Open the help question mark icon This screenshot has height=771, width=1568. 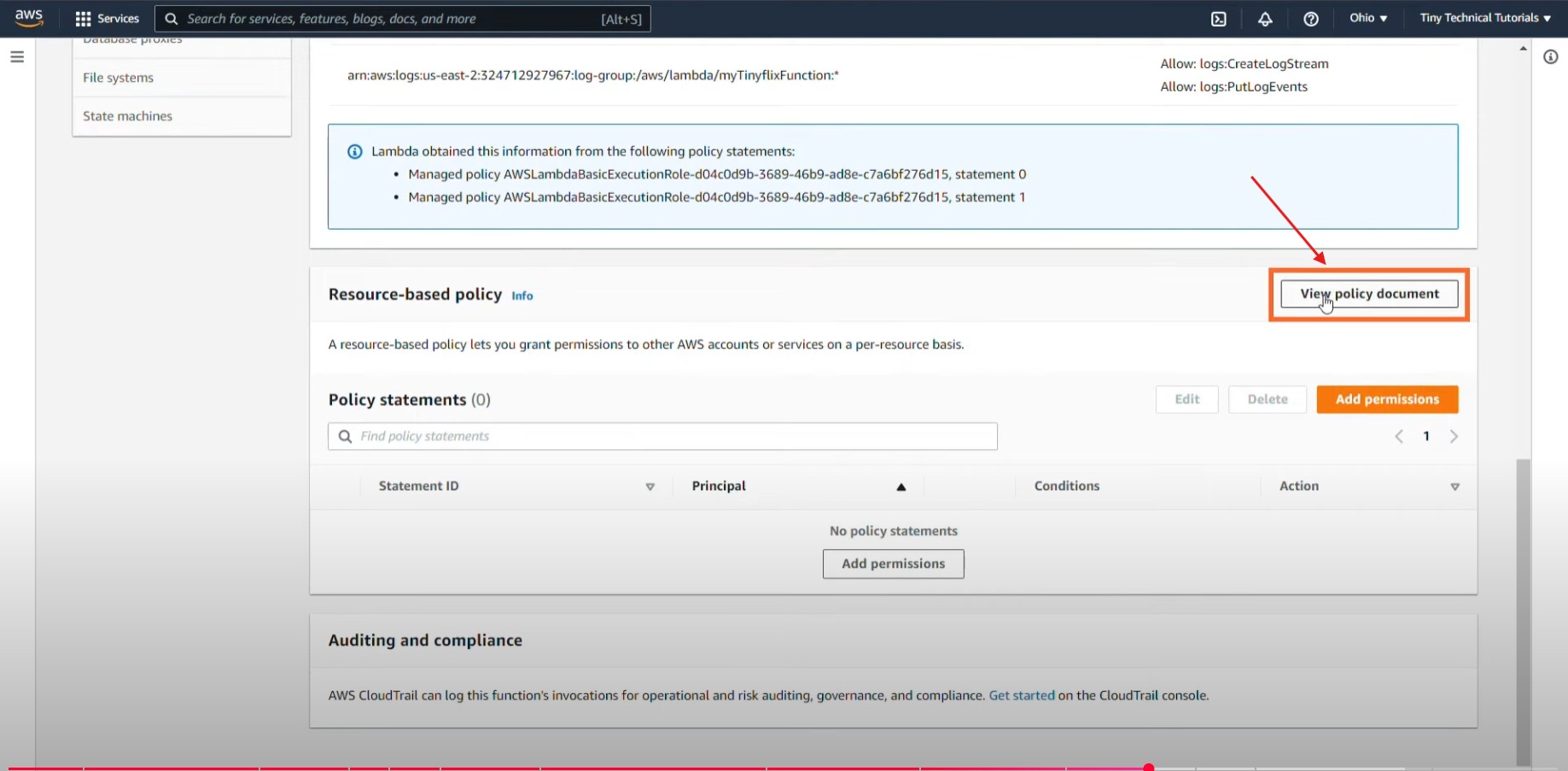[x=1310, y=19]
